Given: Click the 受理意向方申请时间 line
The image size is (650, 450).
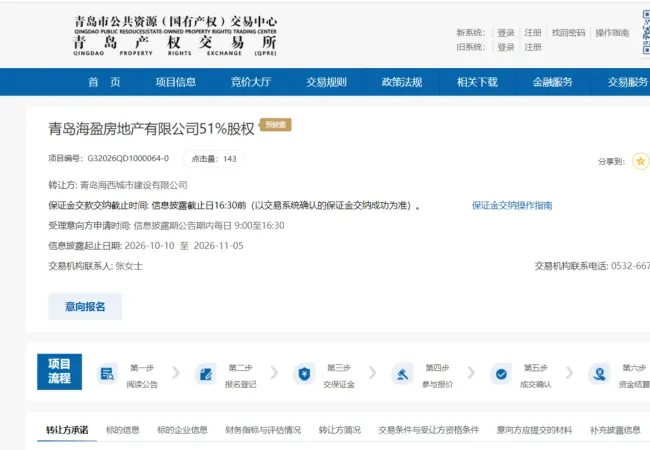Looking at the screenshot, I should click(x=166, y=225).
